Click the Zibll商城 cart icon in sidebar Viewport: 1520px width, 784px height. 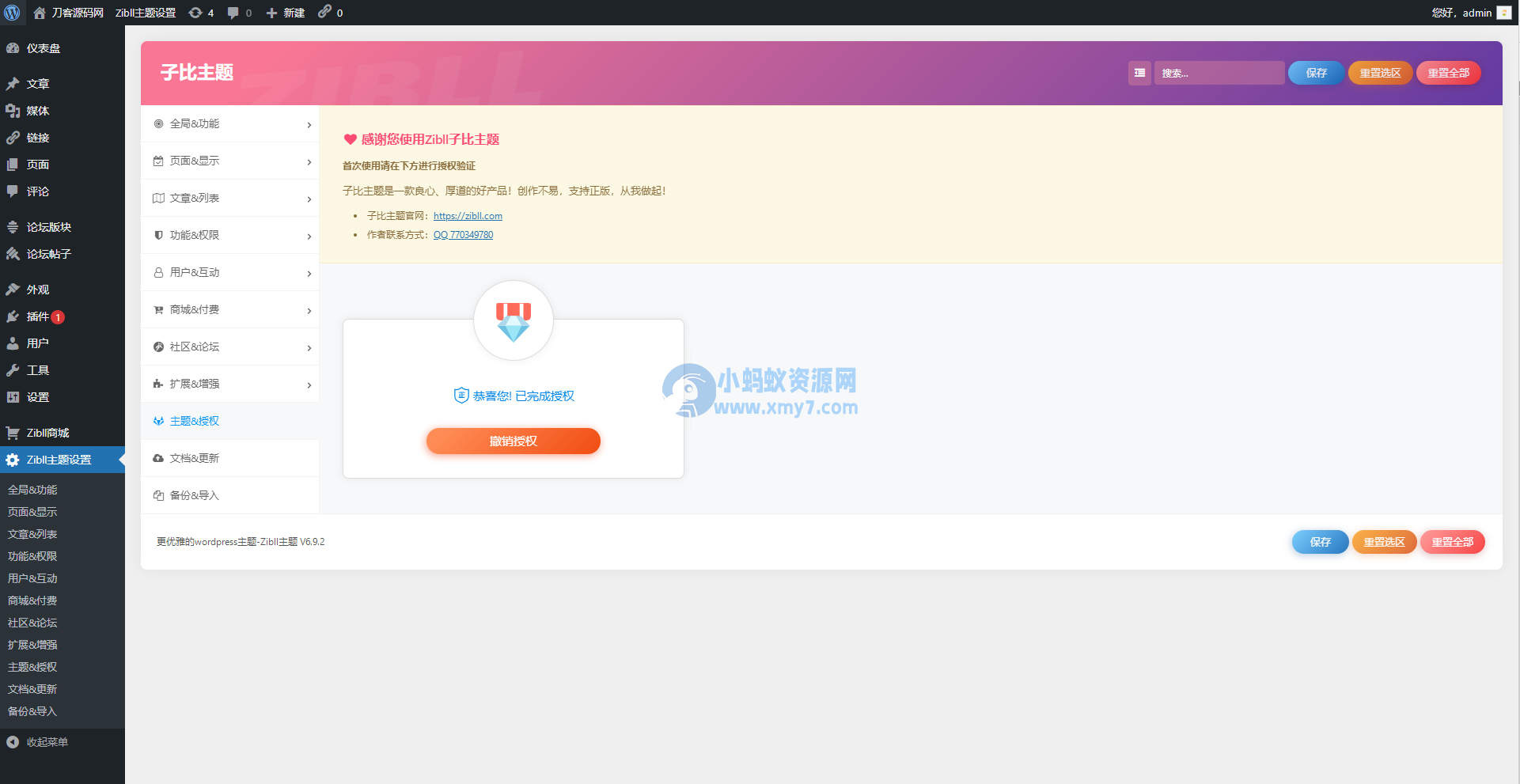pyautogui.click(x=13, y=433)
